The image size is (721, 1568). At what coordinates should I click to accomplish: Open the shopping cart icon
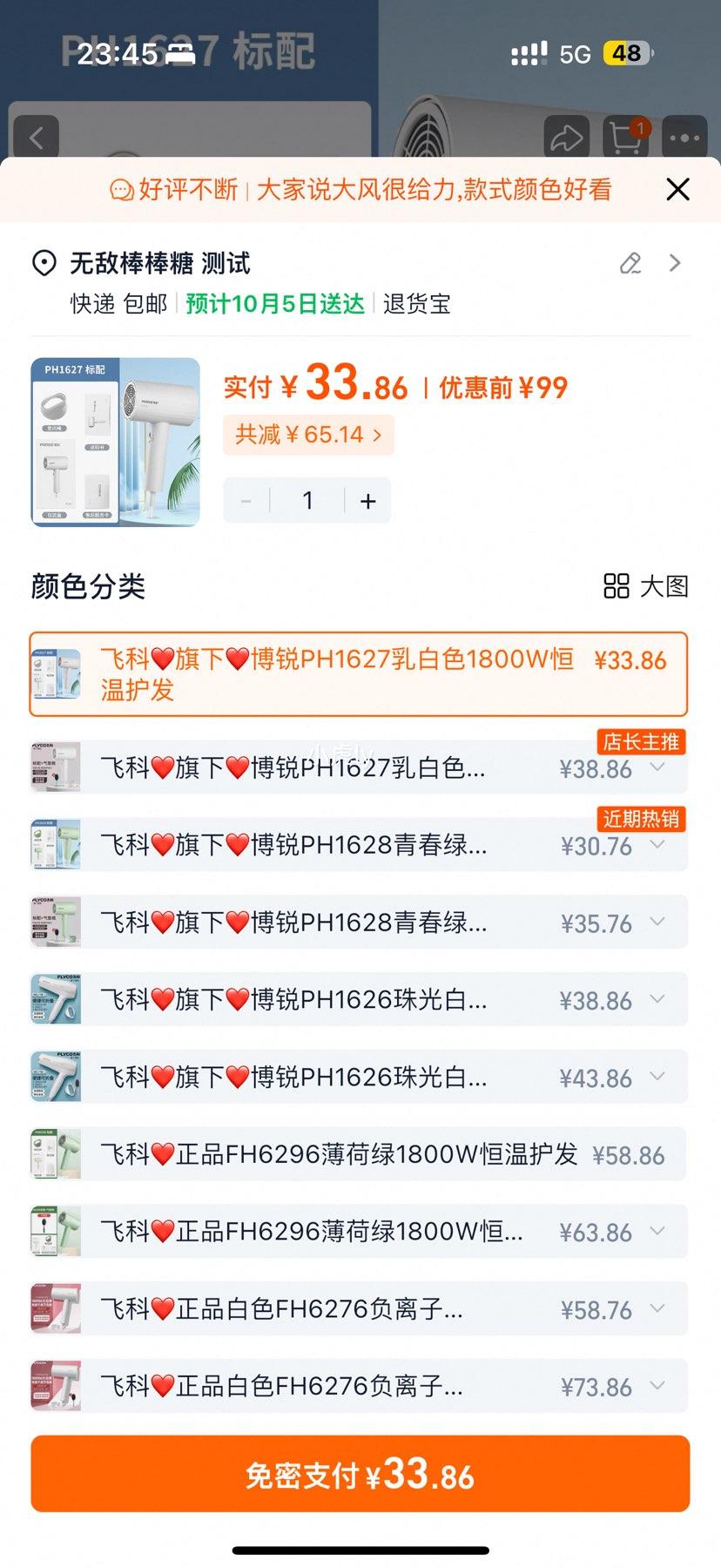(x=626, y=138)
